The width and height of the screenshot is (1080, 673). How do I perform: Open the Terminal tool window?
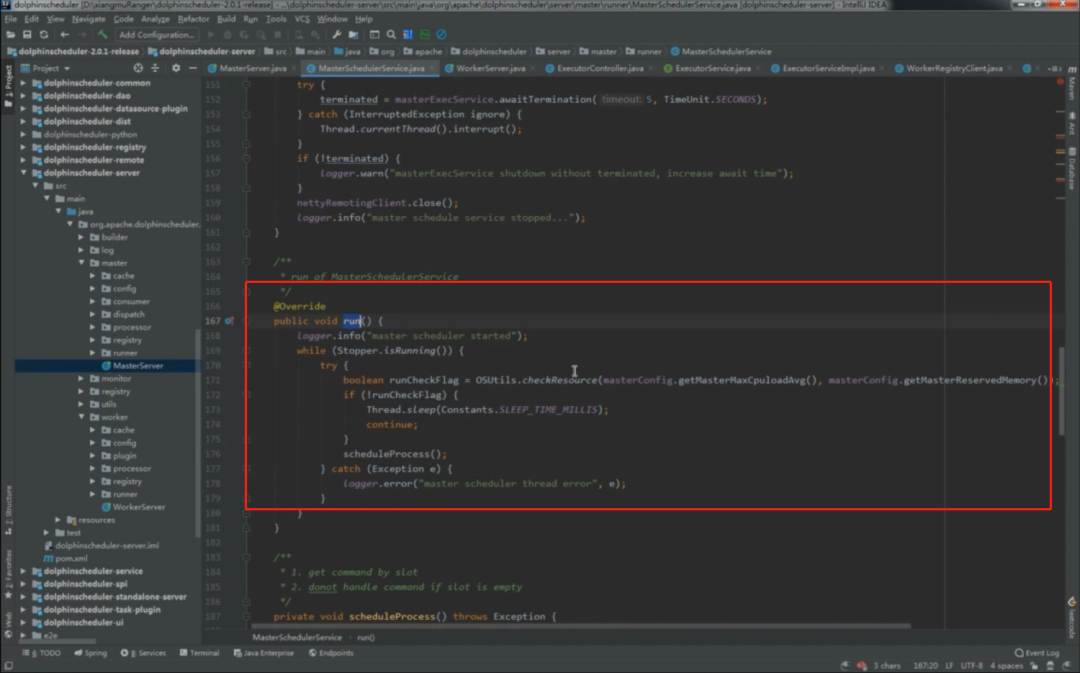pyautogui.click(x=199, y=653)
